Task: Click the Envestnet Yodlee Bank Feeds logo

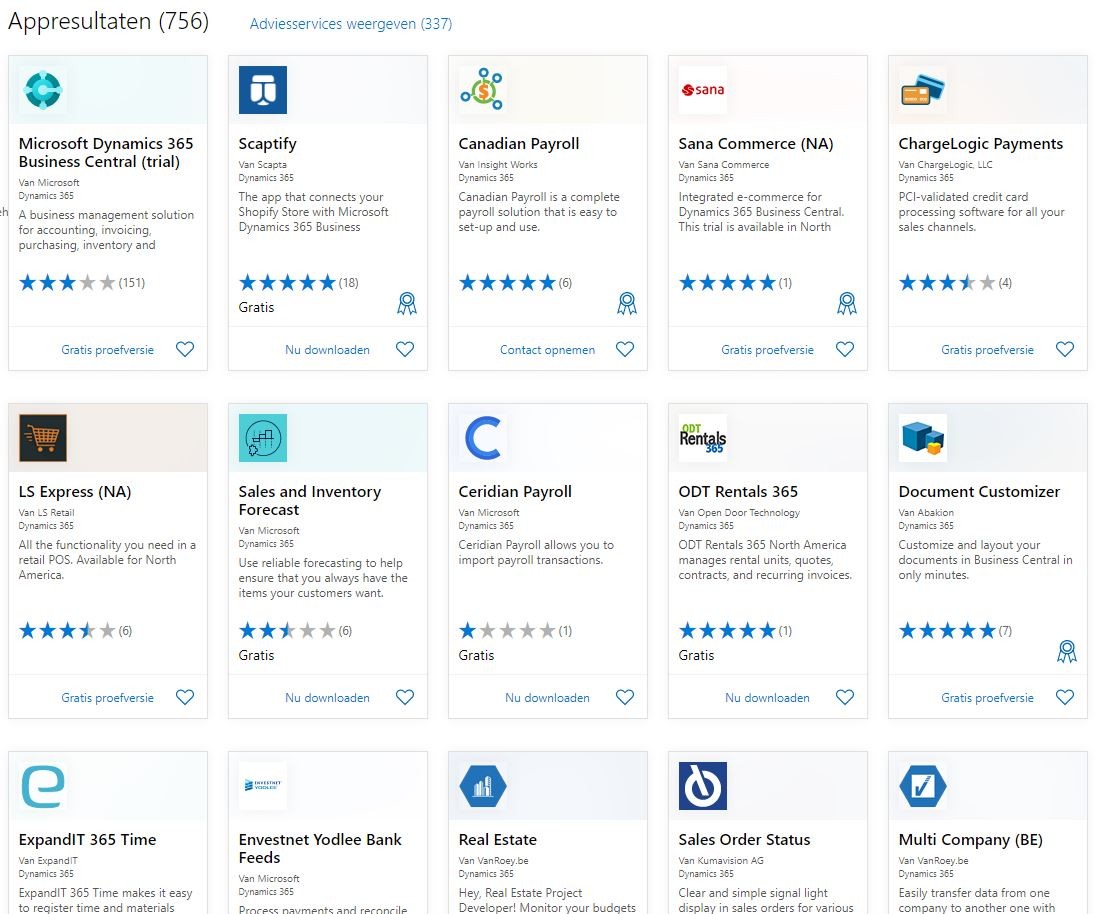Action: pyautogui.click(x=263, y=785)
